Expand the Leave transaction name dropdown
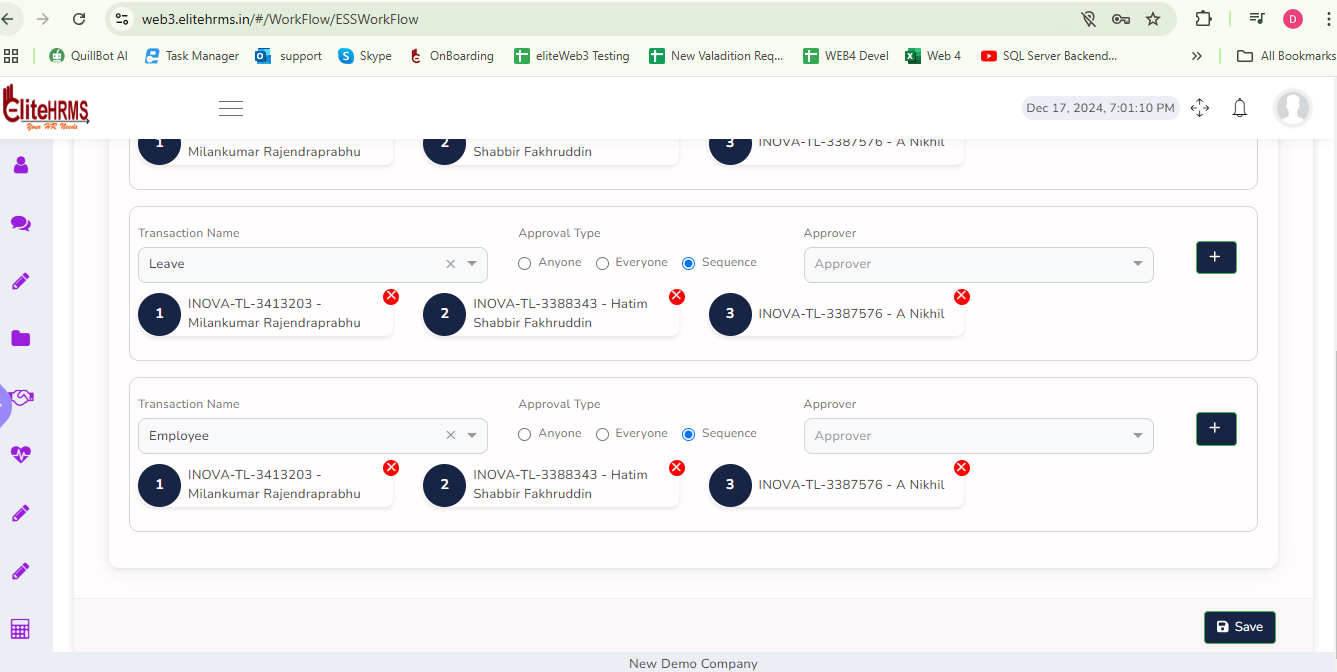1337x672 pixels. (x=472, y=264)
